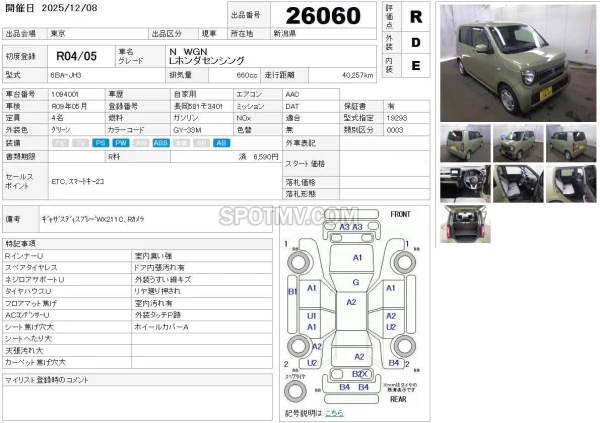600x423 pixels.
Task: View the open trunk cargo thumbnail
Action: click(x=465, y=225)
